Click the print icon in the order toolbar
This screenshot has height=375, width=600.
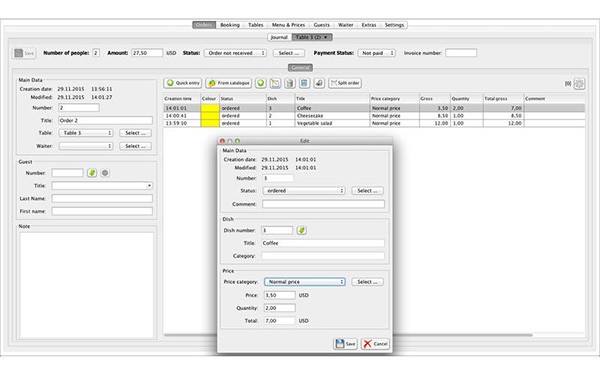point(319,83)
